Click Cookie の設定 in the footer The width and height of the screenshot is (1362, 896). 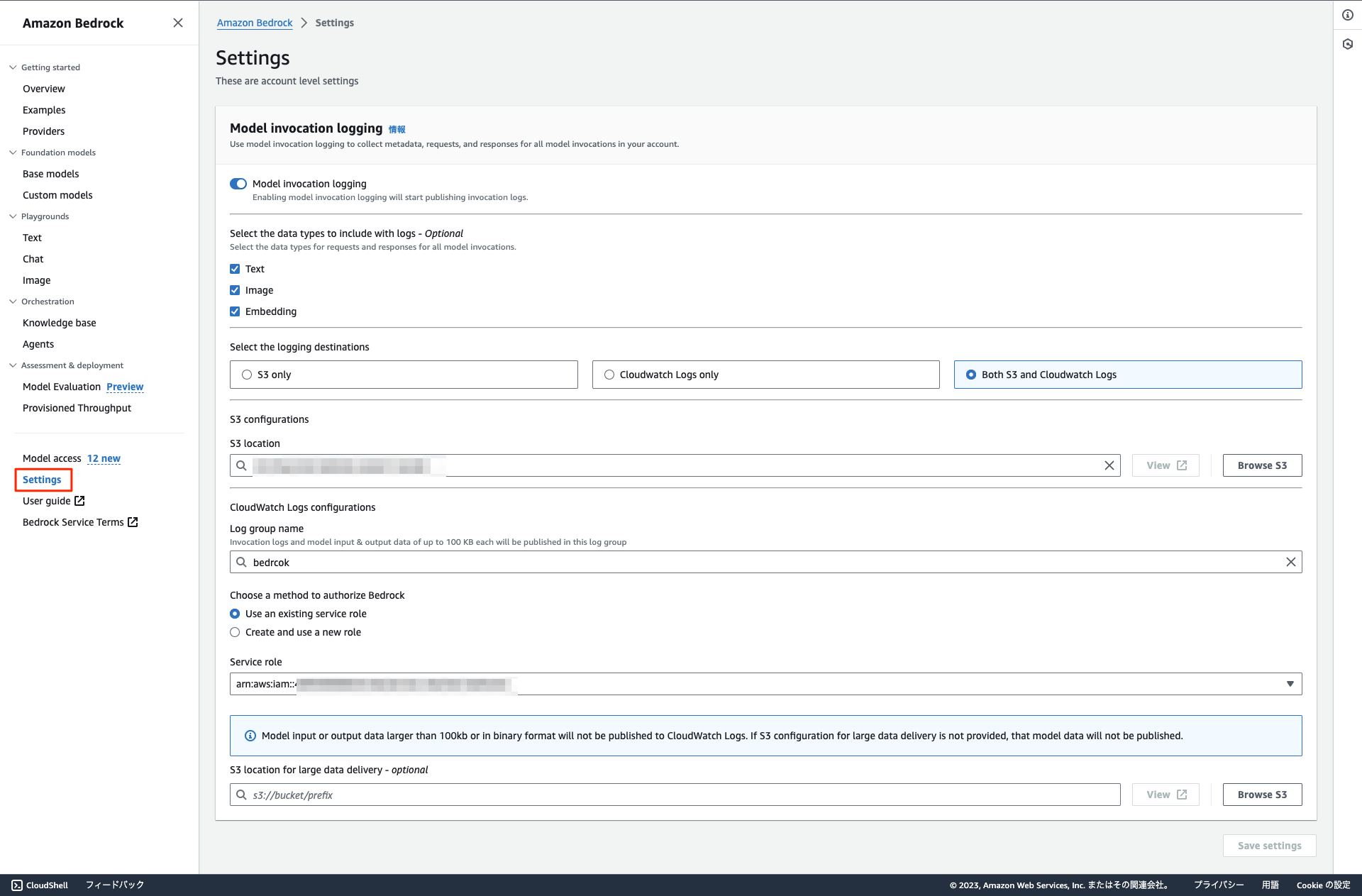pos(1323,885)
